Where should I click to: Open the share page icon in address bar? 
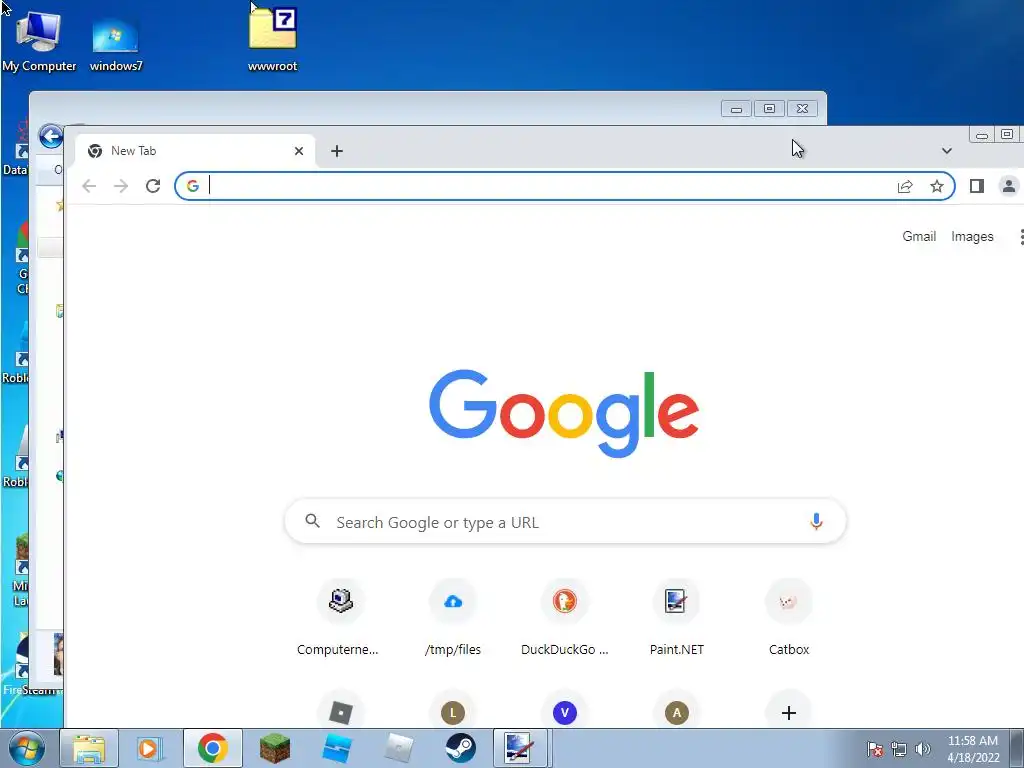[904, 186]
